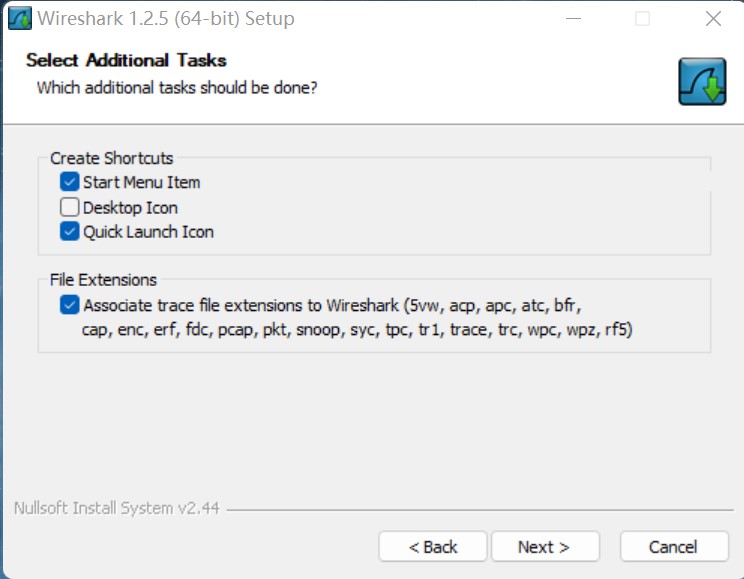Minimize the Wireshark Setup window
The width and height of the screenshot is (744, 579).
pyautogui.click(x=572, y=18)
